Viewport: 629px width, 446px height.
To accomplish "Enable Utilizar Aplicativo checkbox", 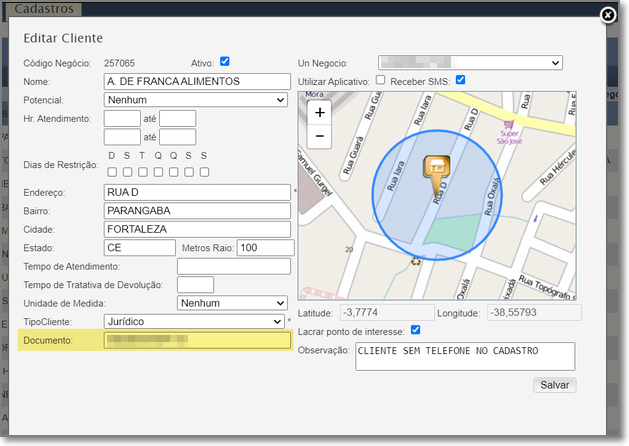I will pyautogui.click(x=380, y=80).
